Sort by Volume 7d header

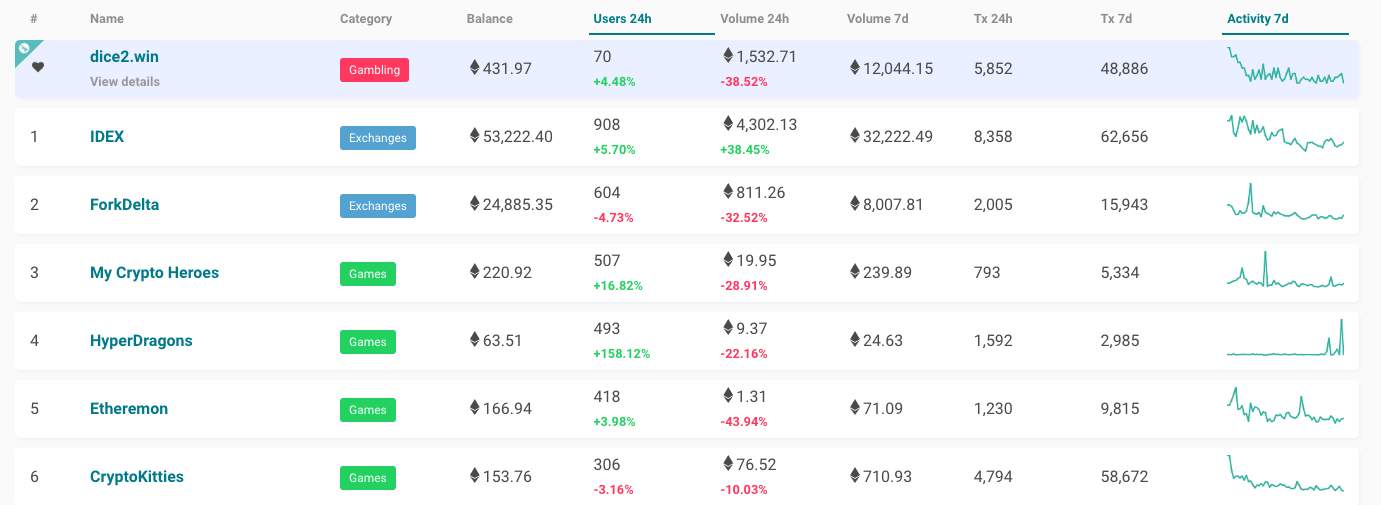(x=876, y=19)
